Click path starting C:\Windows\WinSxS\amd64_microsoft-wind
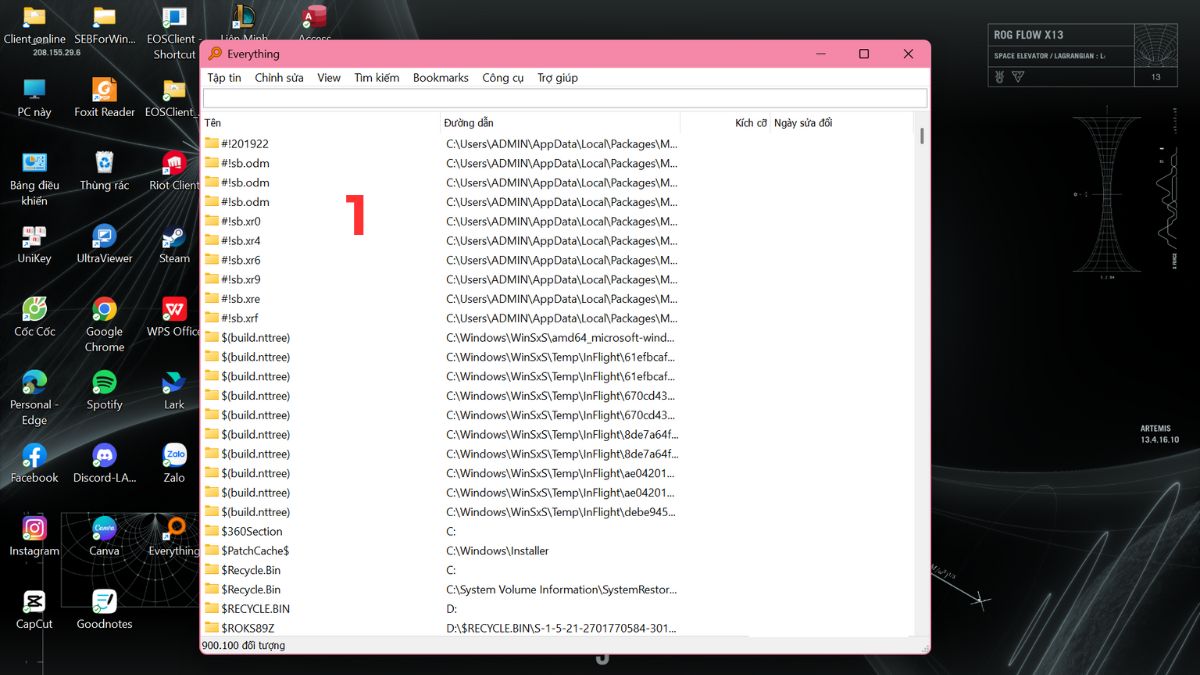The width and height of the screenshot is (1200, 675). (x=561, y=337)
